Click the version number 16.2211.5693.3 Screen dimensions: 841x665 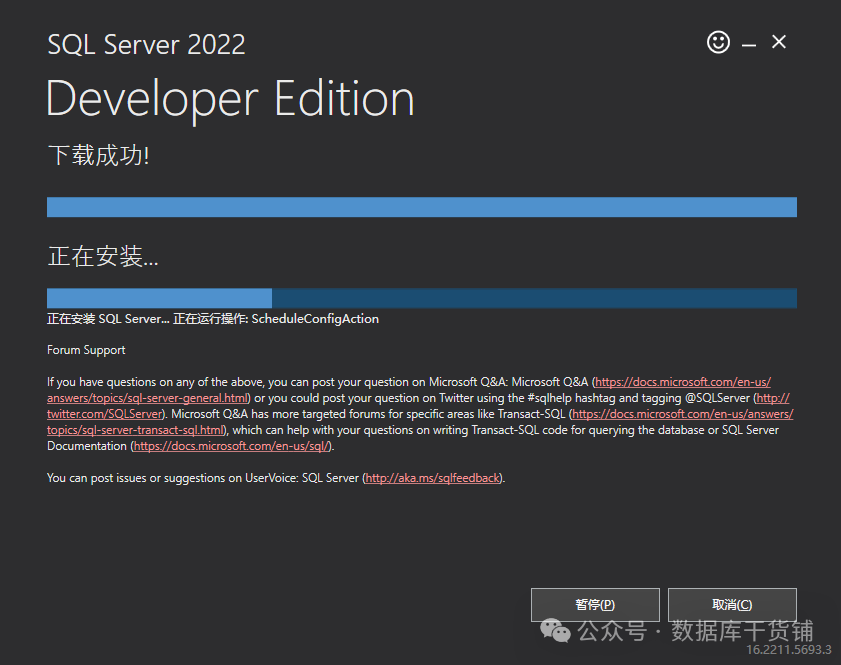pos(788,650)
